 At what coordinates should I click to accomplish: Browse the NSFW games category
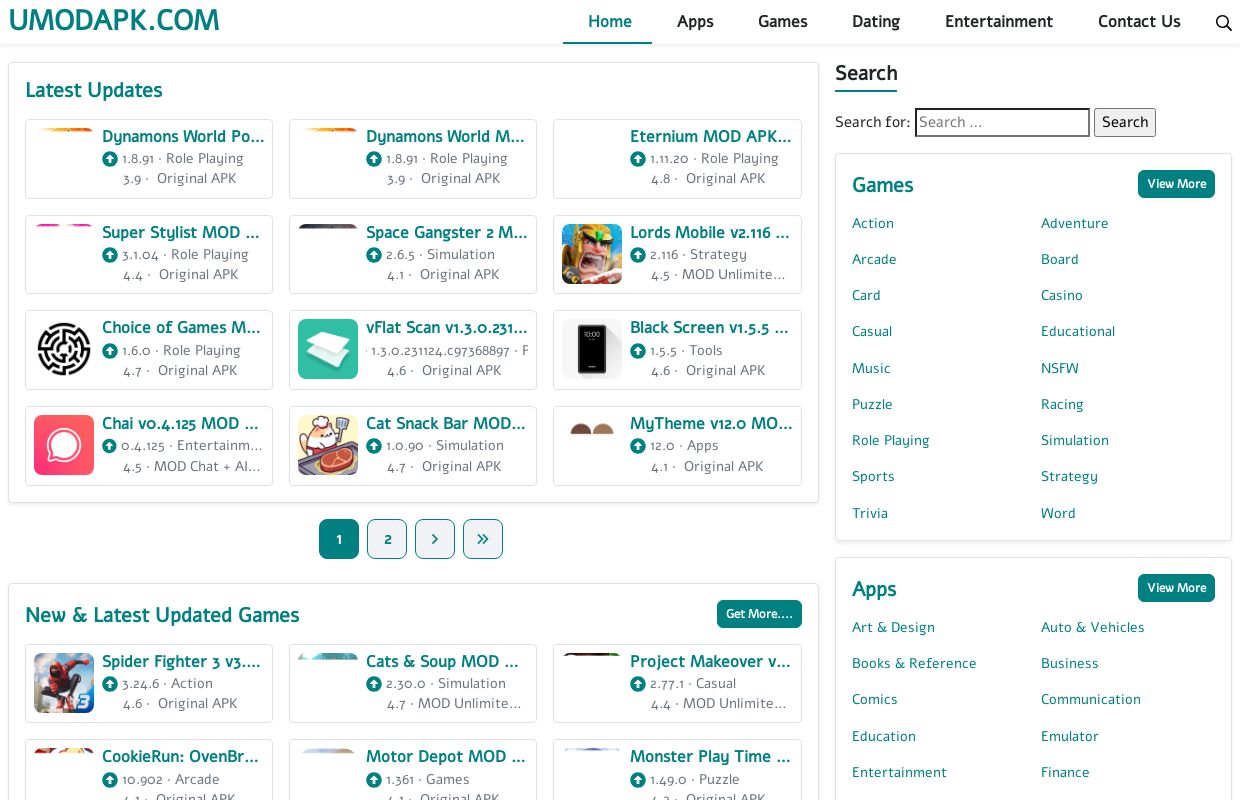pyautogui.click(x=1059, y=368)
